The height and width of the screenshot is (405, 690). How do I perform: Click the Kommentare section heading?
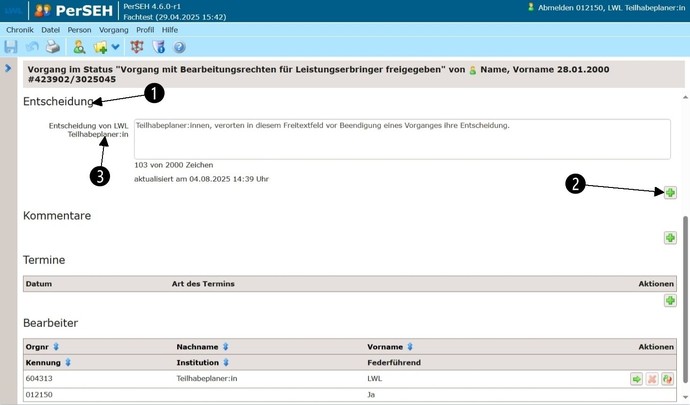click(57, 216)
